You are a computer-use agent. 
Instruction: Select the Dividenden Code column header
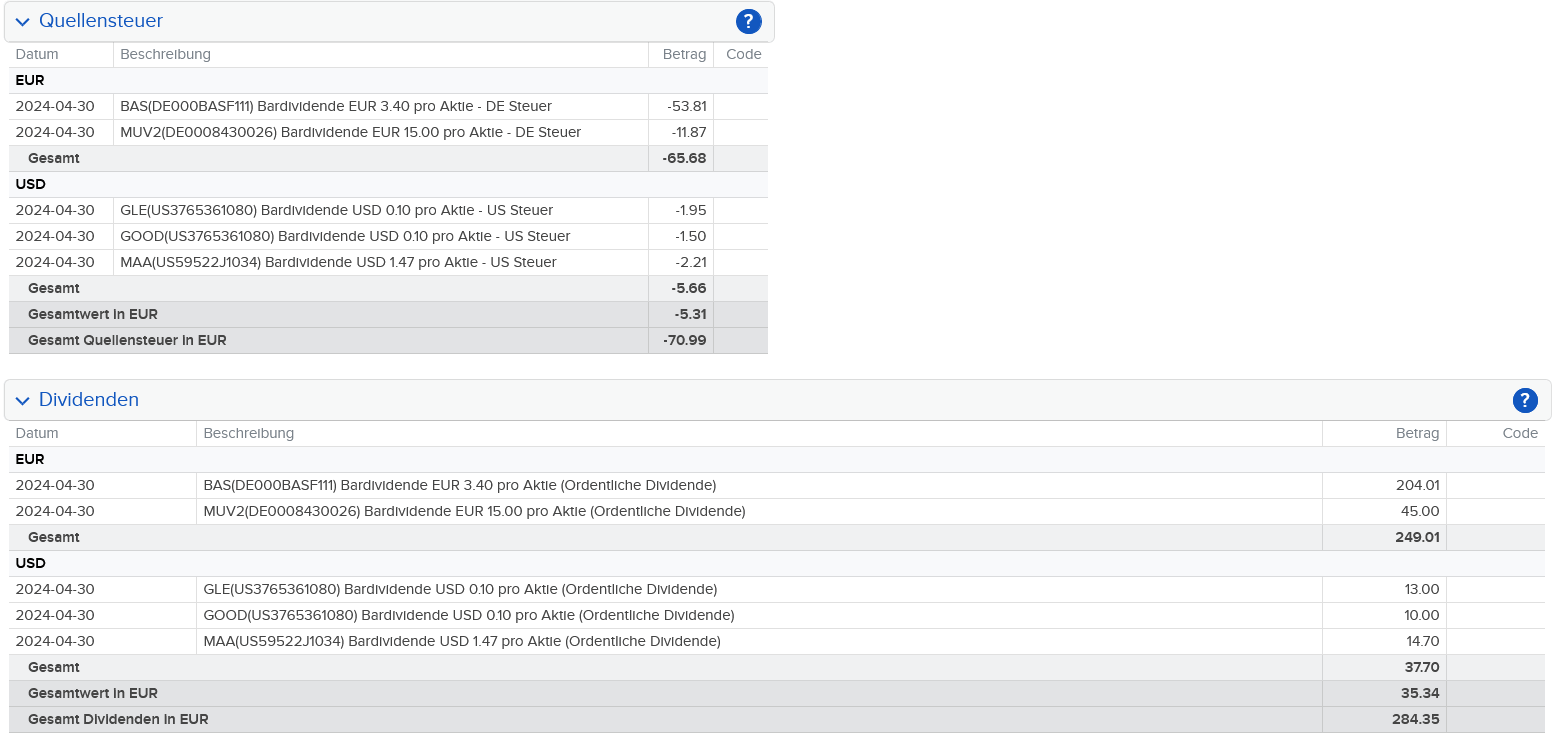1520,433
